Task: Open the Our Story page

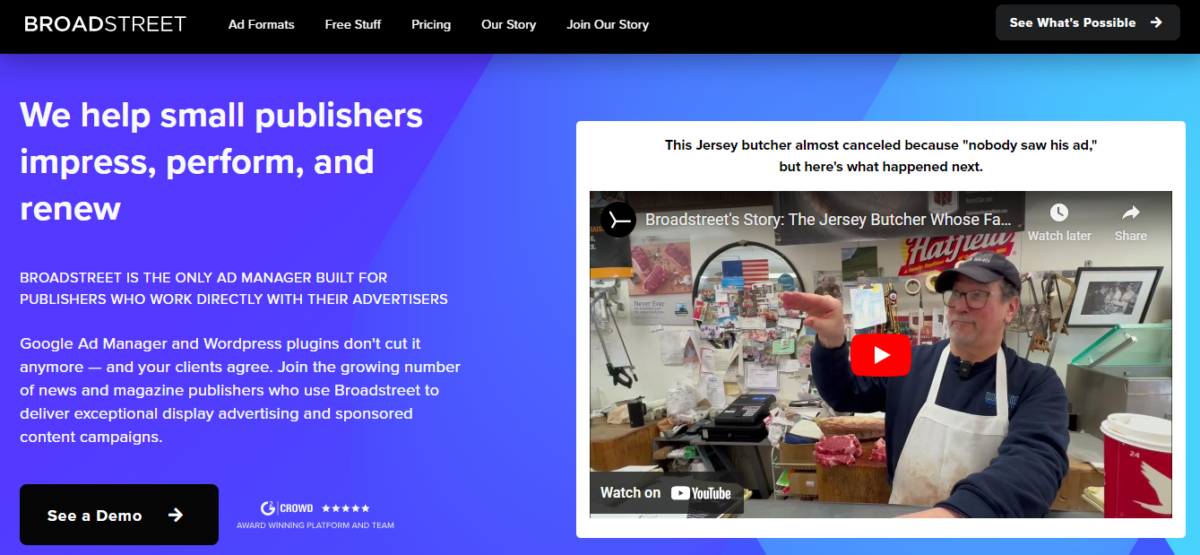Action: tap(509, 24)
